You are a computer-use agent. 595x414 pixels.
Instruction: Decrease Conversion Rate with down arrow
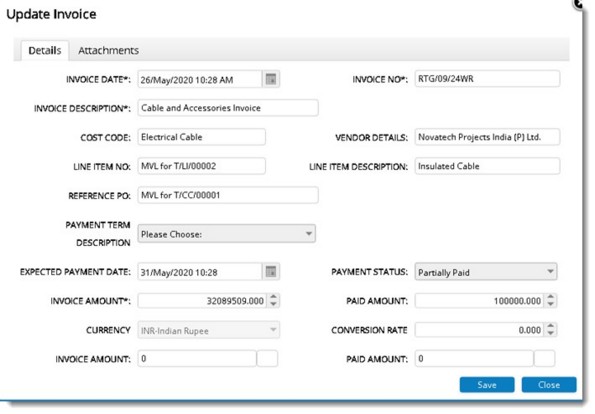551,334
